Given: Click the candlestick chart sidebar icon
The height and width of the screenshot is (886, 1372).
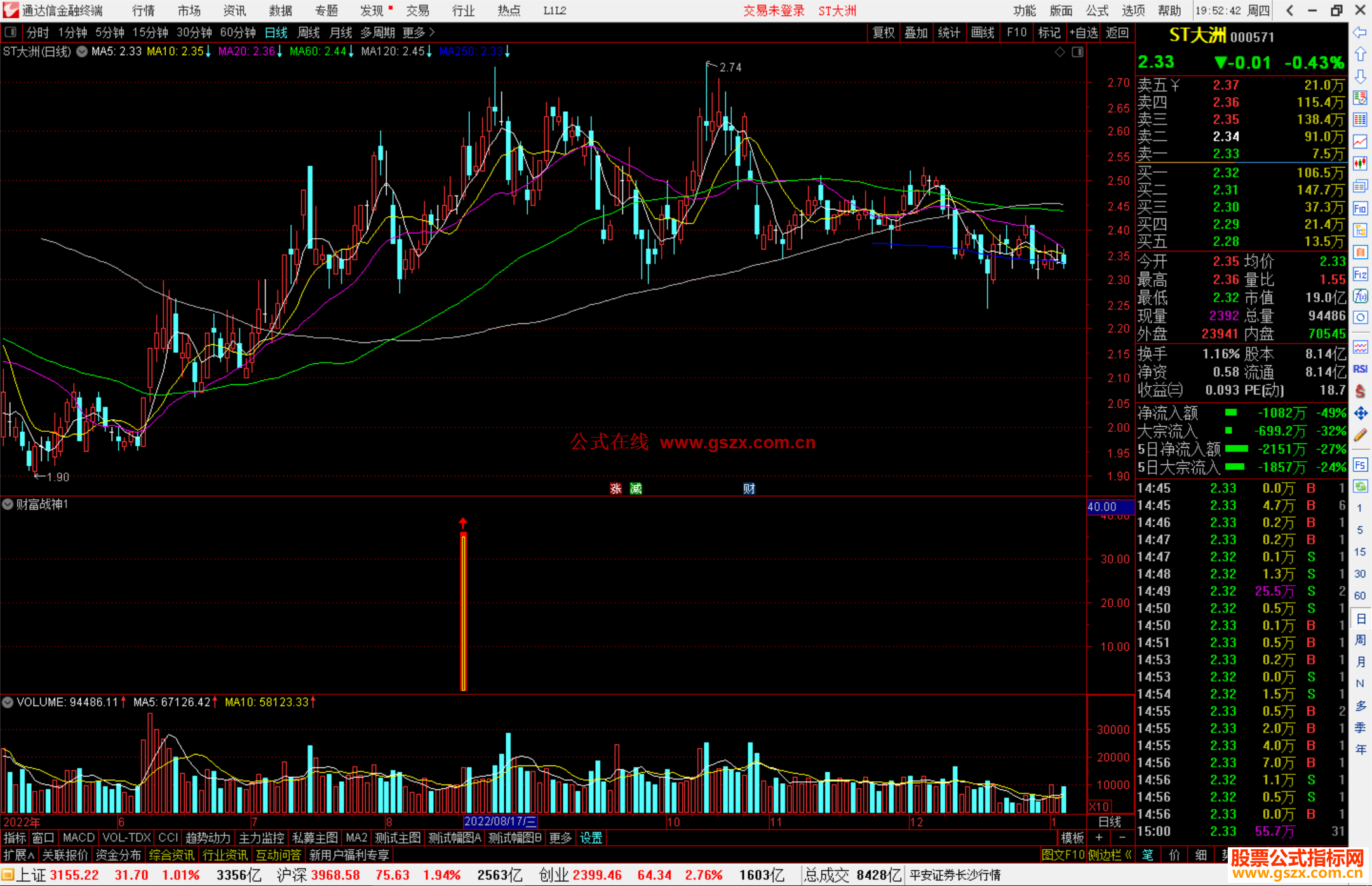Looking at the screenshot, I should [x=1360, y=163].
